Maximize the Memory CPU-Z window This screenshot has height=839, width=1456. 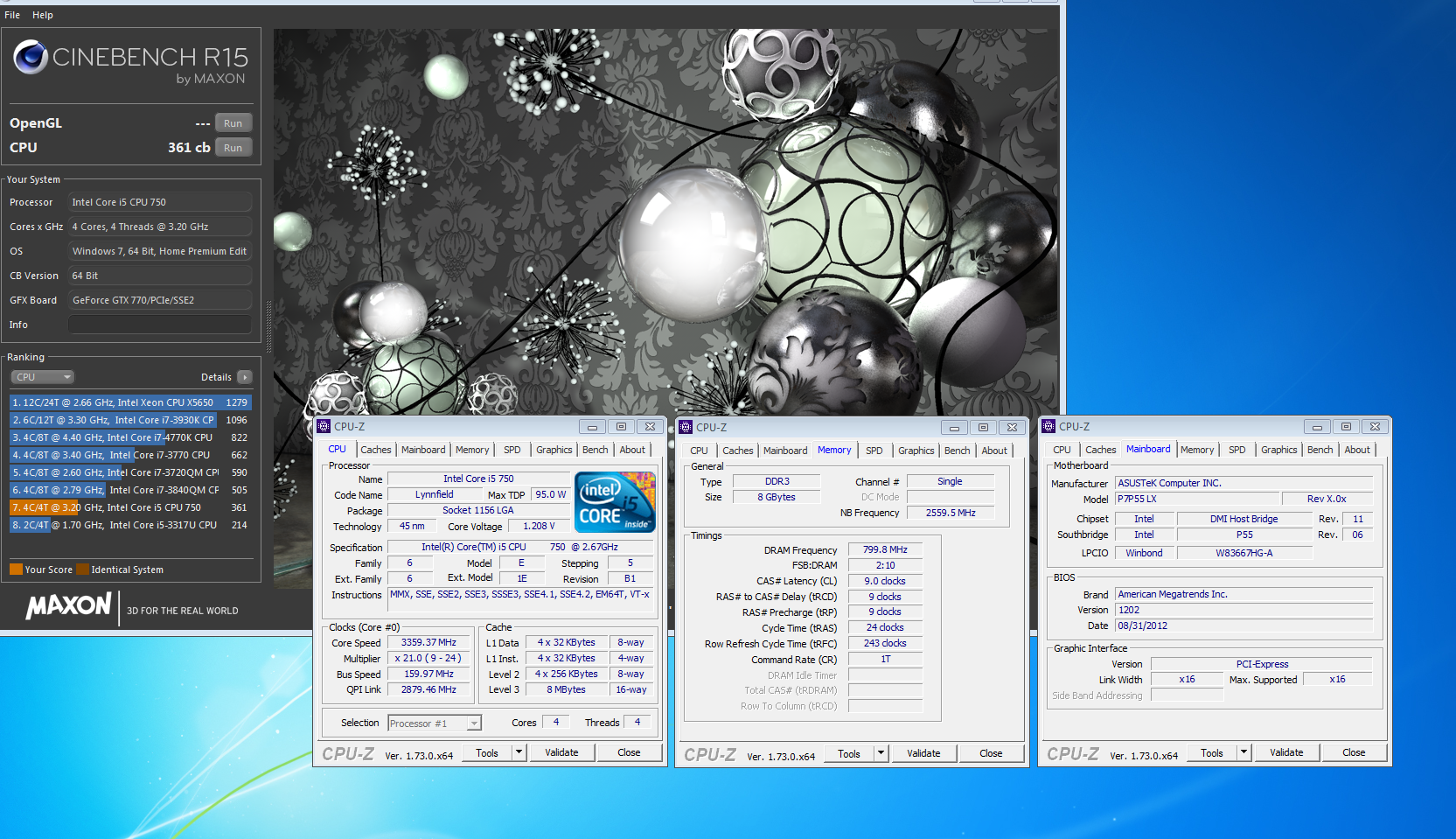pyautogui.click(x=983, y=428)
